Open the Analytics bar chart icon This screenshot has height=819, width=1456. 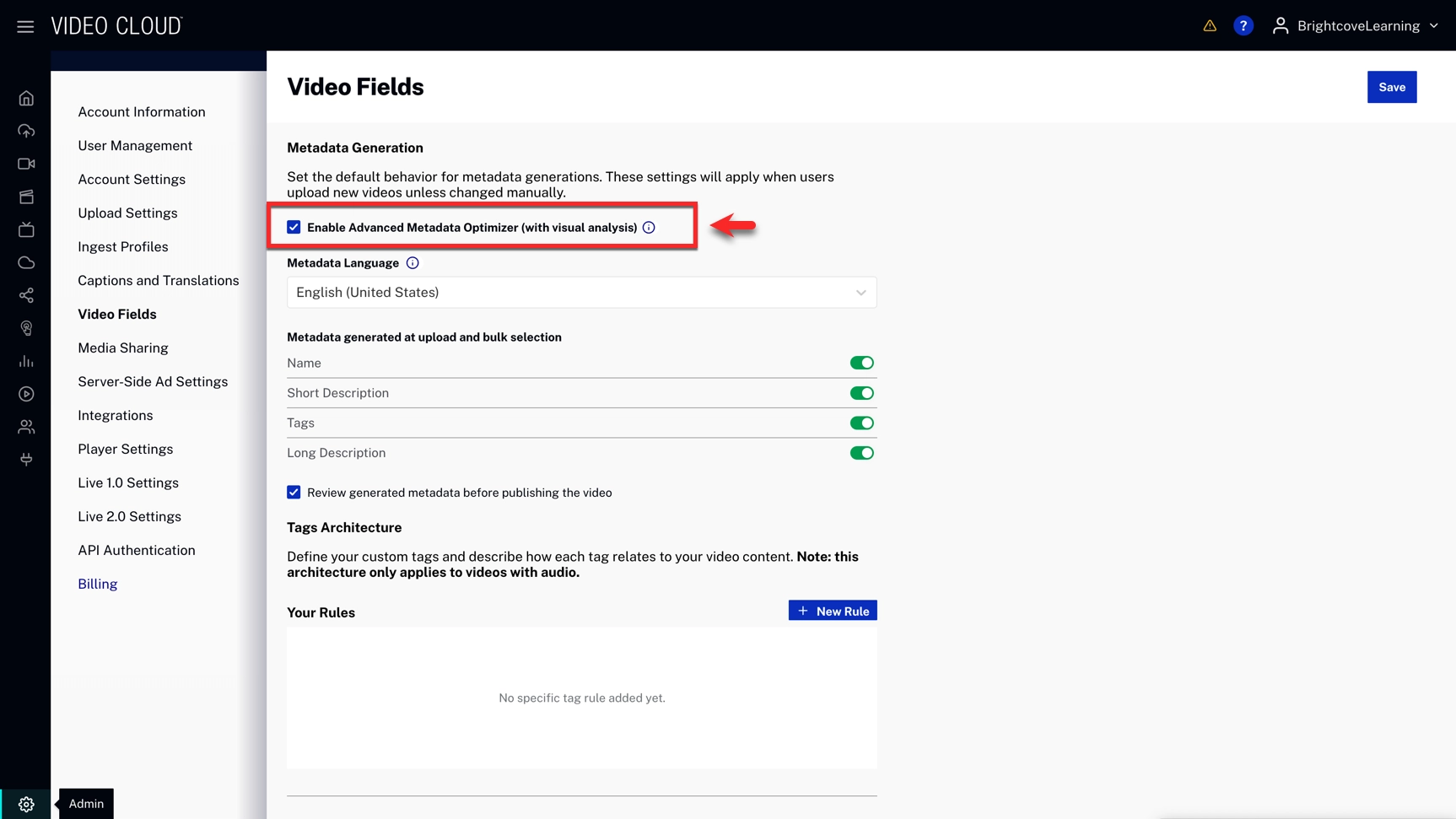(x=26, y=361)
